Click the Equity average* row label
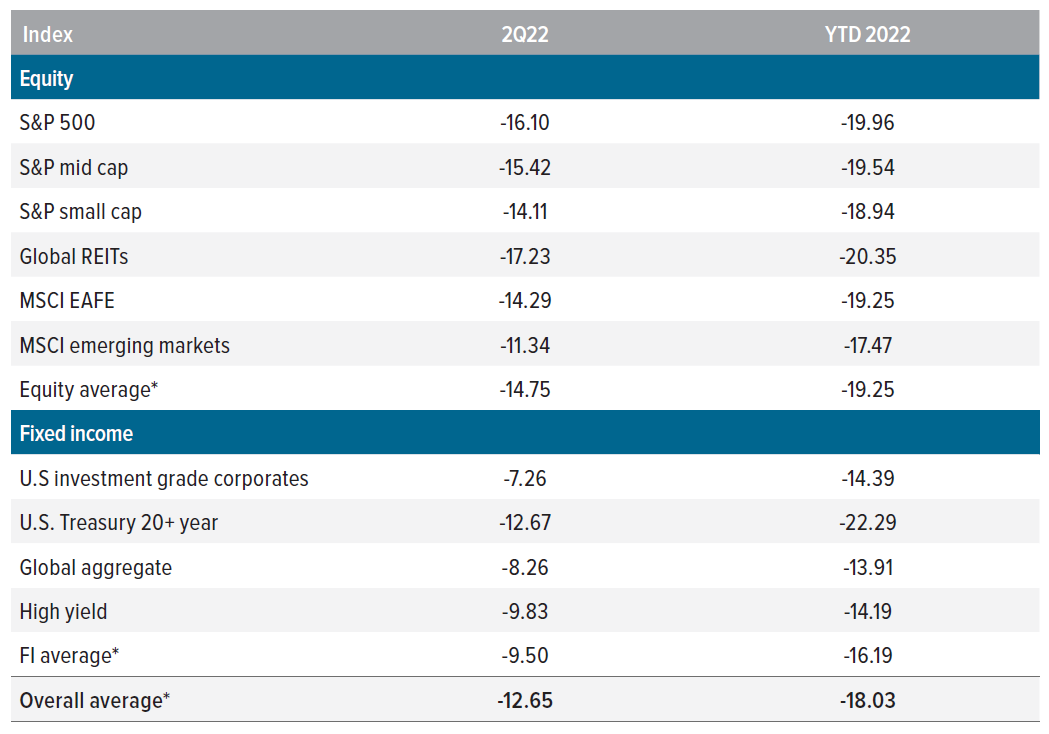This screenshot has width=1049, height=734. (x=89, y=389)
